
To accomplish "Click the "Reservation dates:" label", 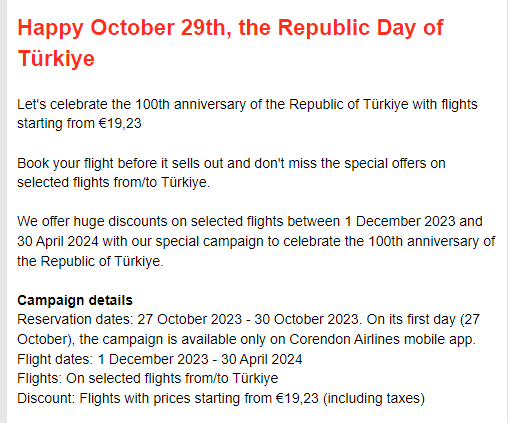I will [75, 319].
